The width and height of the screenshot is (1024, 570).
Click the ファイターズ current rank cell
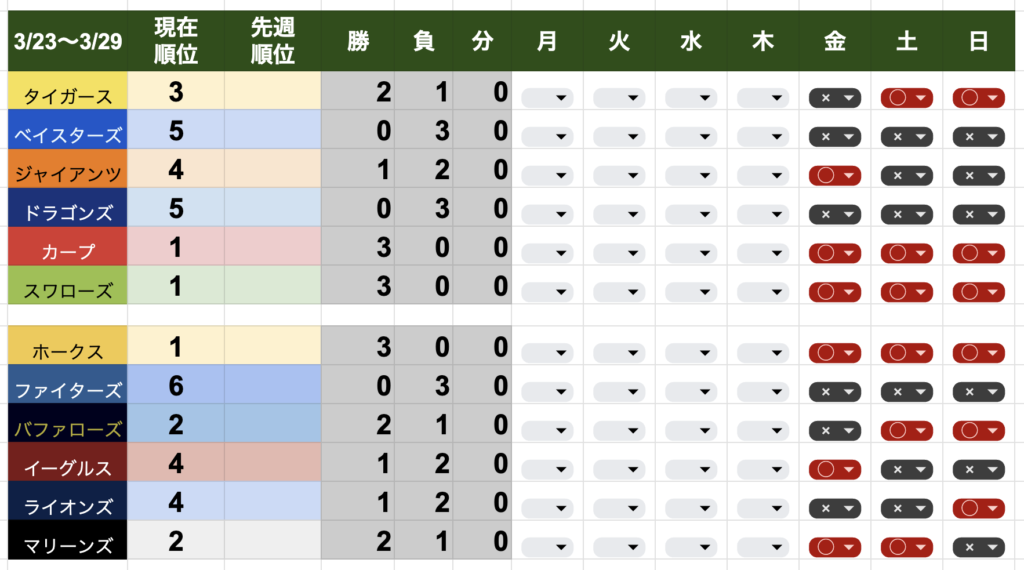click(x=176, y=385)
